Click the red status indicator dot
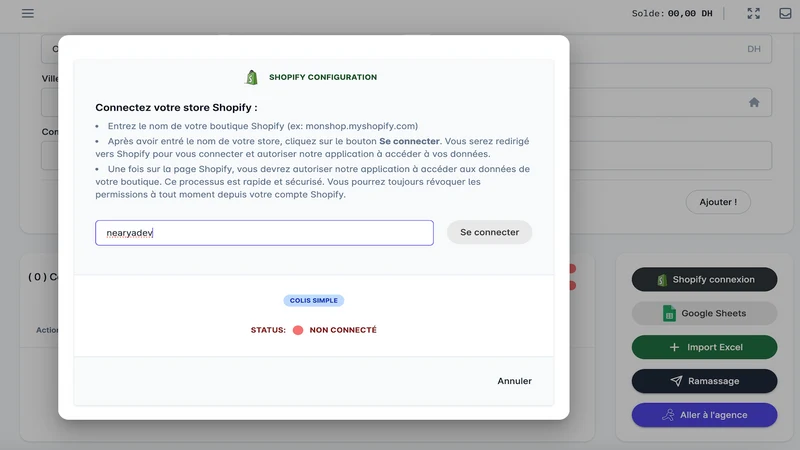800x450 pixels. coord(298,330)
